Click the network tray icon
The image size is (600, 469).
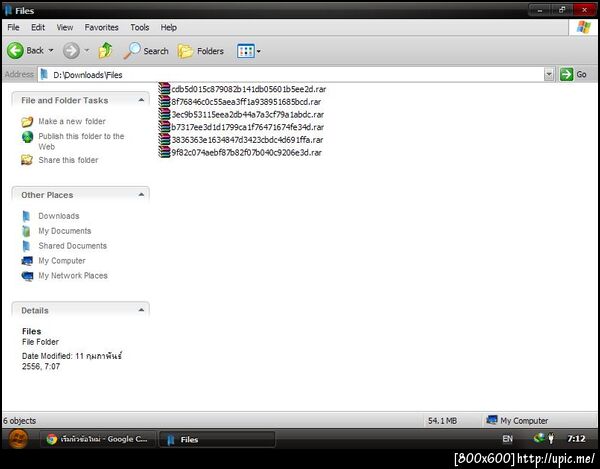click(539, 438)
